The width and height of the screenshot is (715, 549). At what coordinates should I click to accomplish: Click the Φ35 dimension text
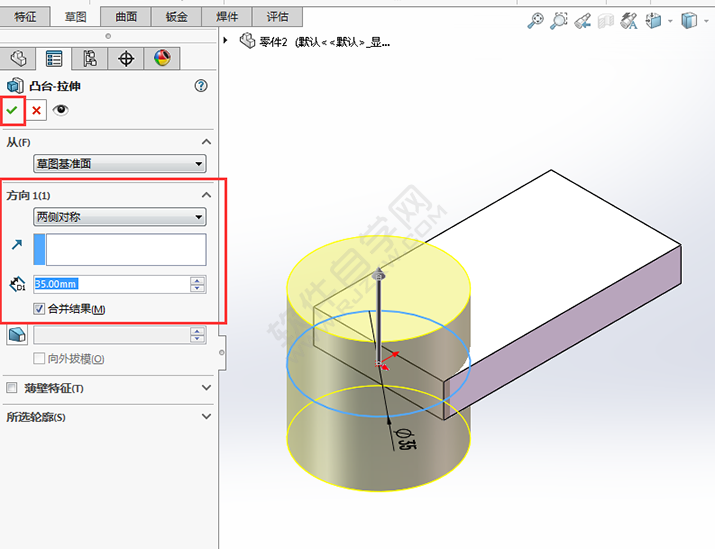tap(405, 439)
